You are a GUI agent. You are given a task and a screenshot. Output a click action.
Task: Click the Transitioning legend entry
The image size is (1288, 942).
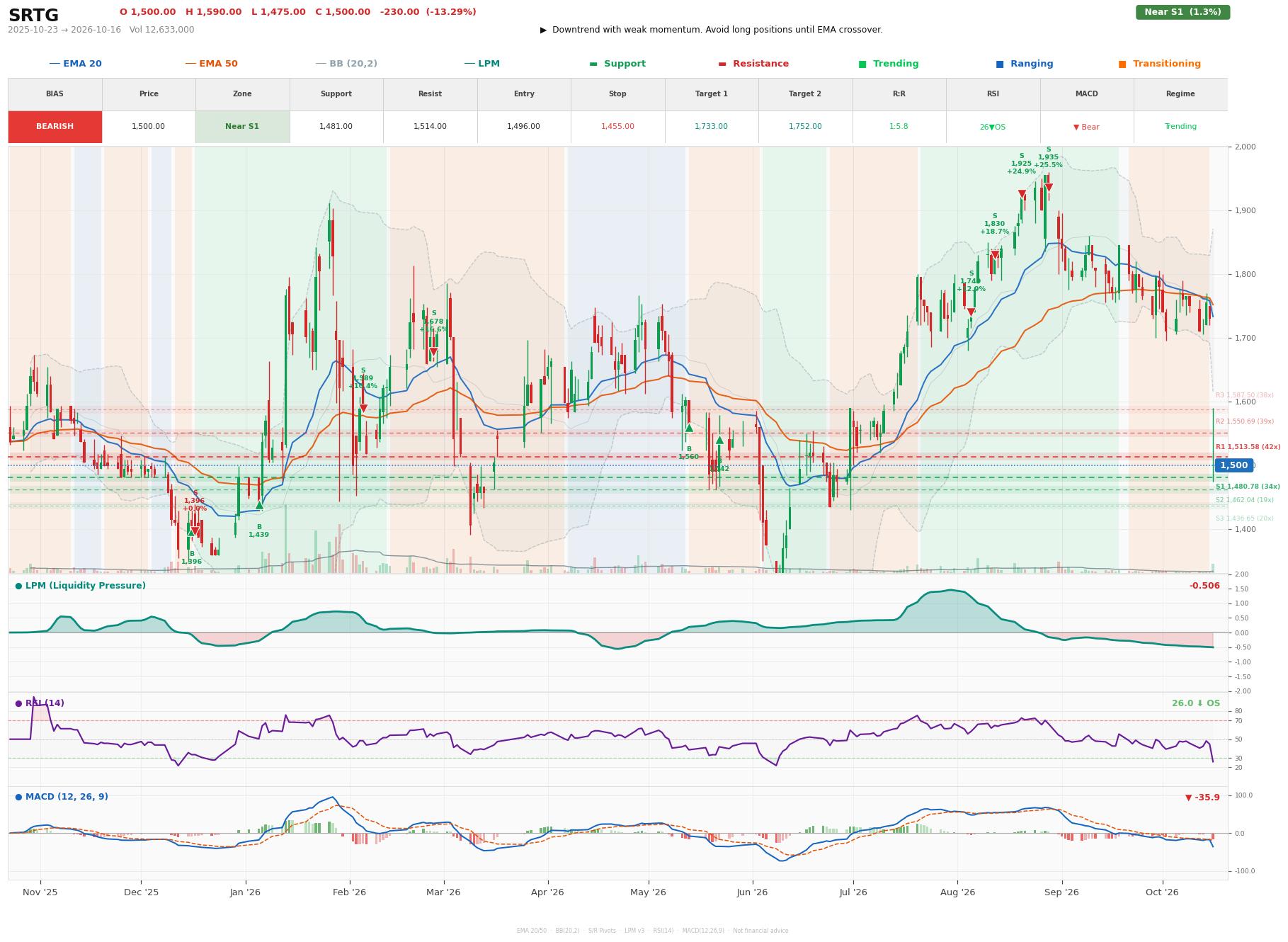pyautogui.click(x=1159, y=64)
